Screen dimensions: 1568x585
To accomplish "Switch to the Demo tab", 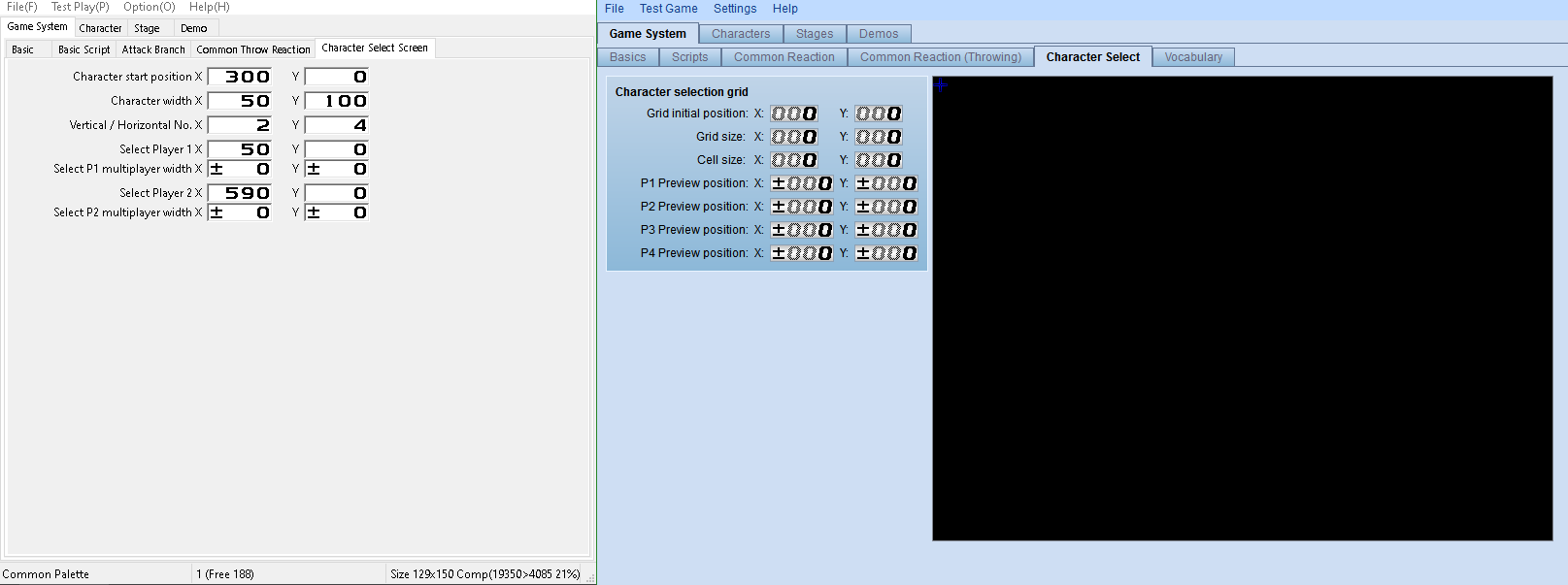I will click(193, 28).
